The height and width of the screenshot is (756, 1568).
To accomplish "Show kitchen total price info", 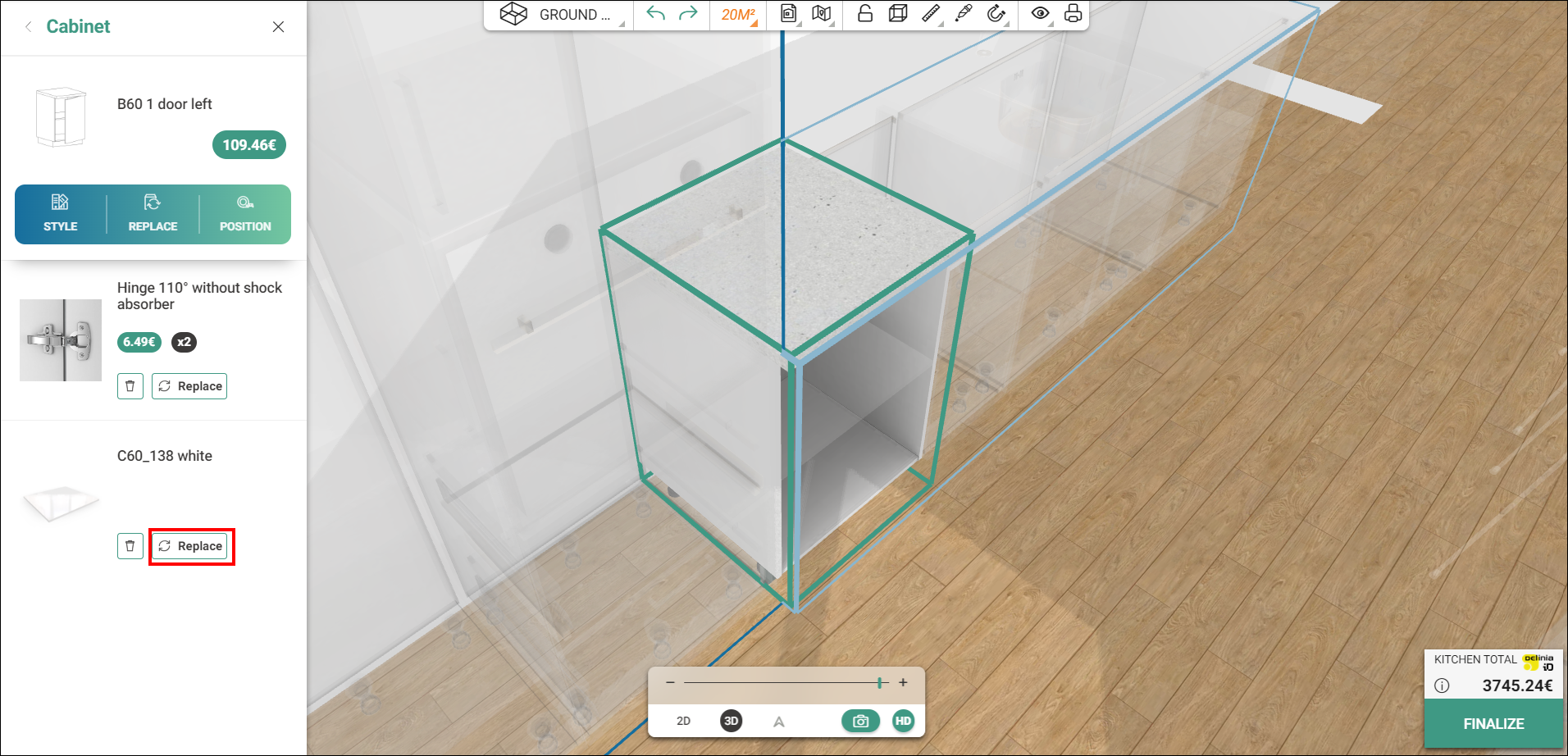I will coord(1442,685).
